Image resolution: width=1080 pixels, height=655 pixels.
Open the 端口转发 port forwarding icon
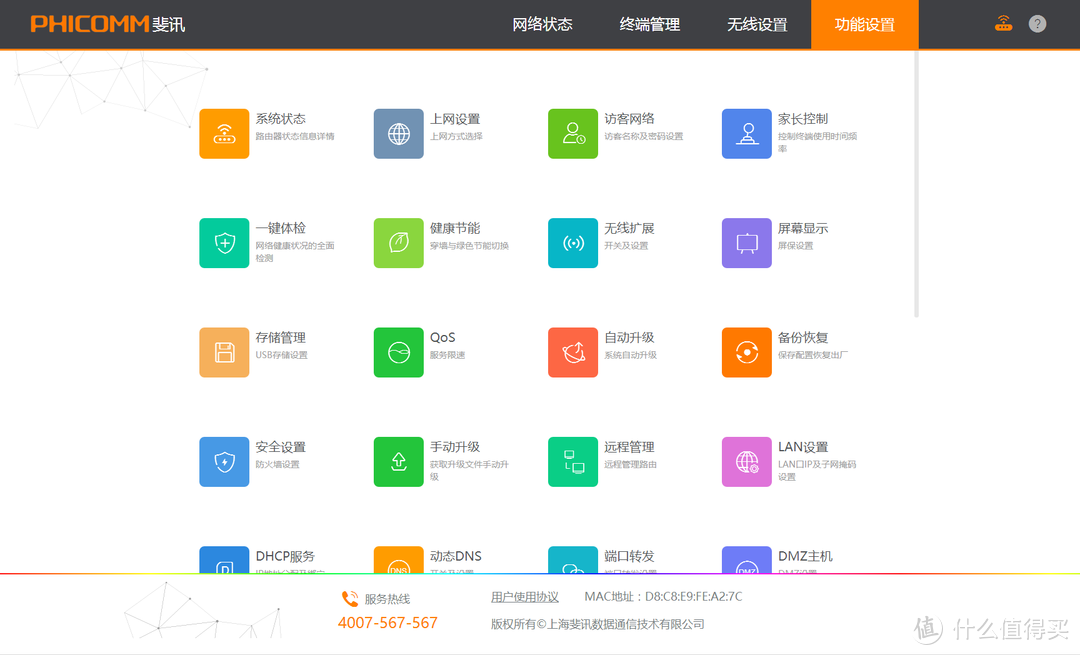point(572,560)
